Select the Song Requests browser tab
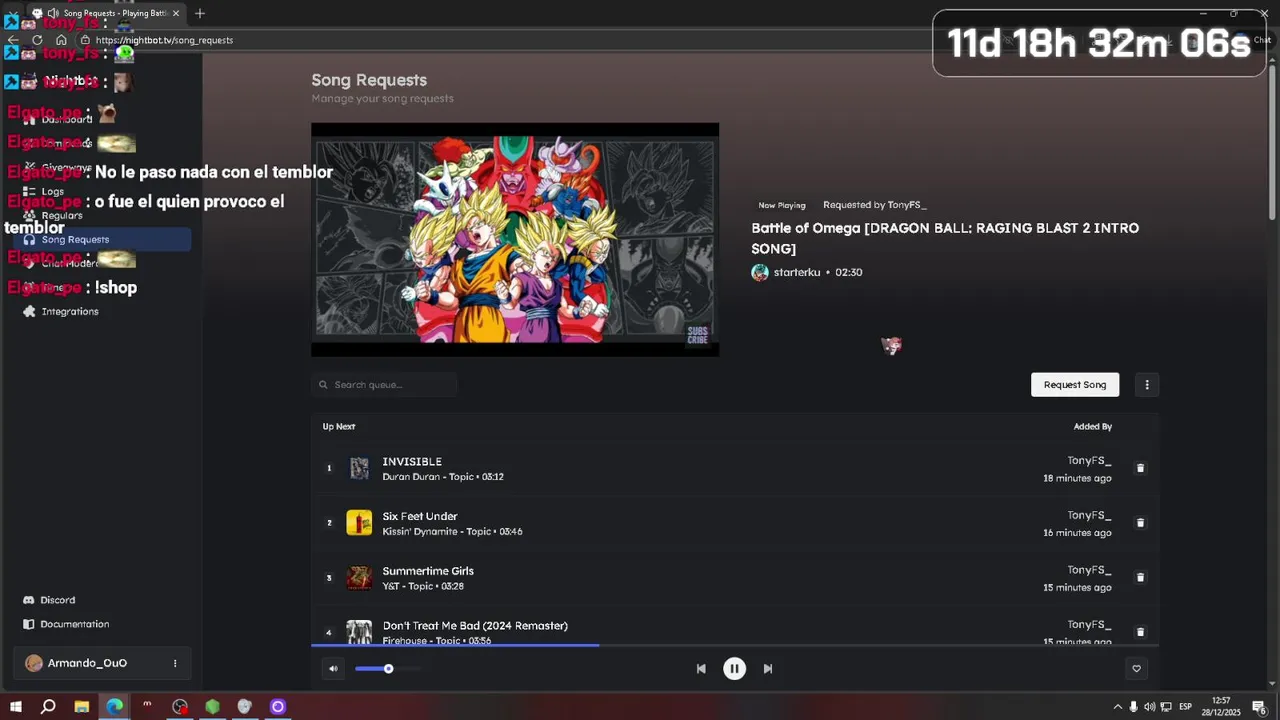 coord(105,13)
